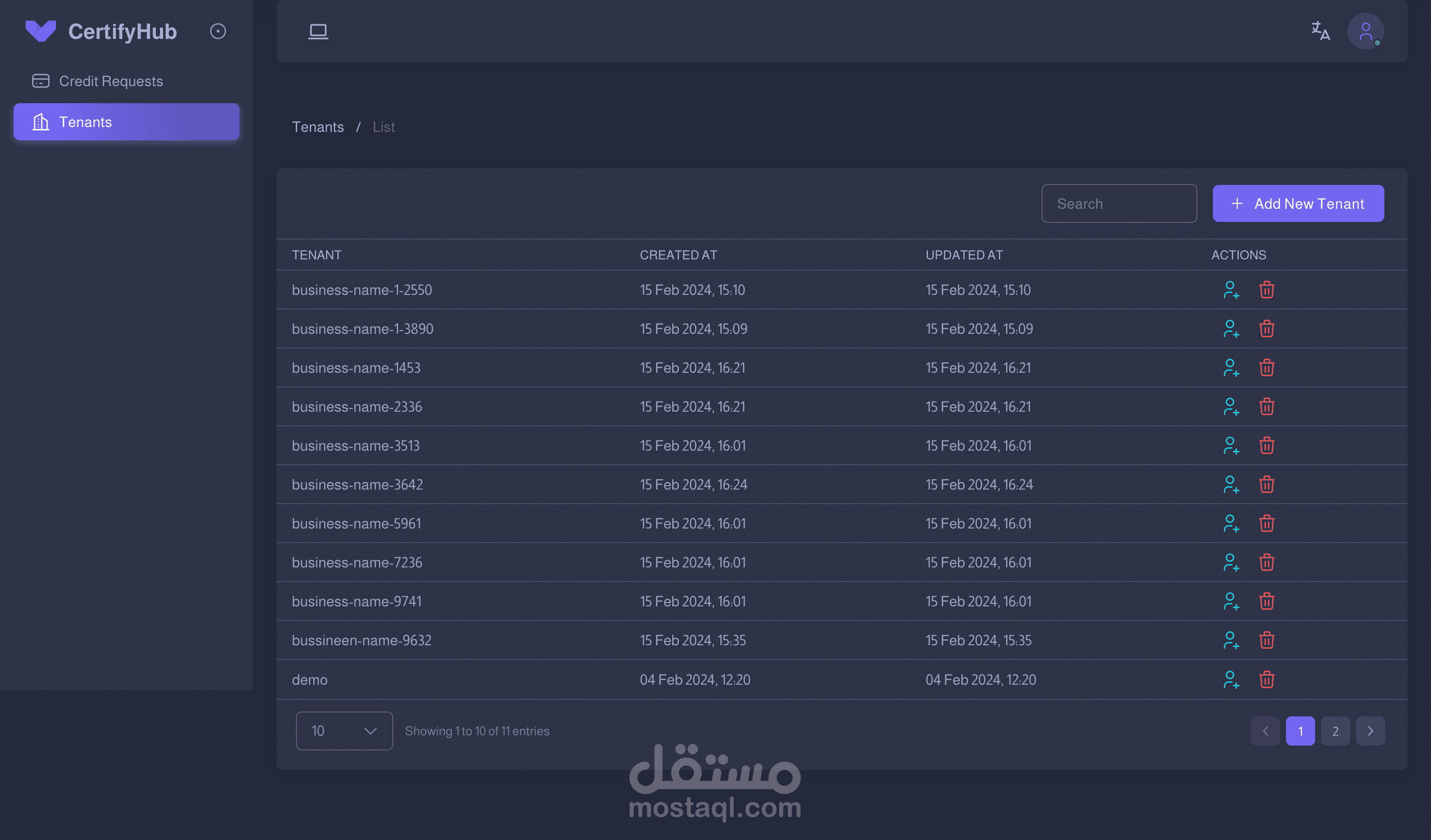Image resolution: width=1431 pixels, height=840 pixels.
Task: Click the CertifyHub logo icon
Action: pos(41,31)
